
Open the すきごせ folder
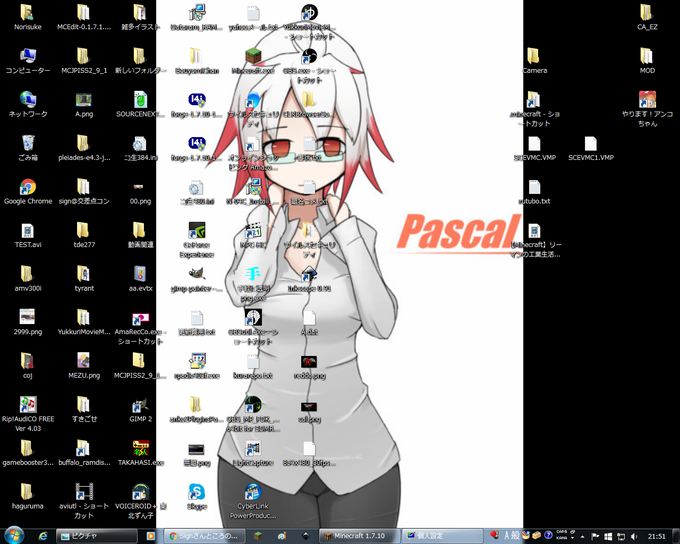tap(84, 410)
